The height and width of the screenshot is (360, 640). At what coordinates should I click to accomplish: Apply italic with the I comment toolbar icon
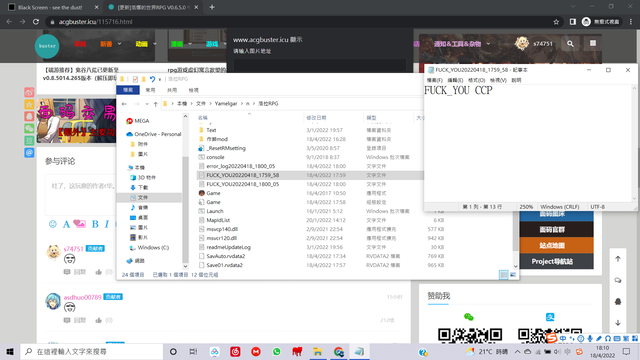point(107,224)
